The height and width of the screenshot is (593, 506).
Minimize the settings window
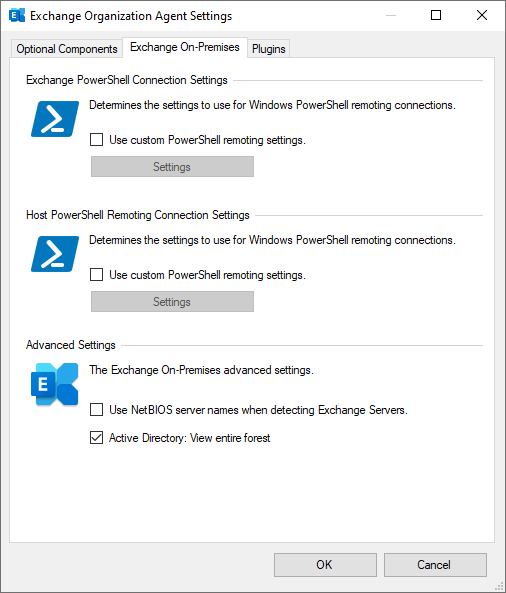click(391, 15)
